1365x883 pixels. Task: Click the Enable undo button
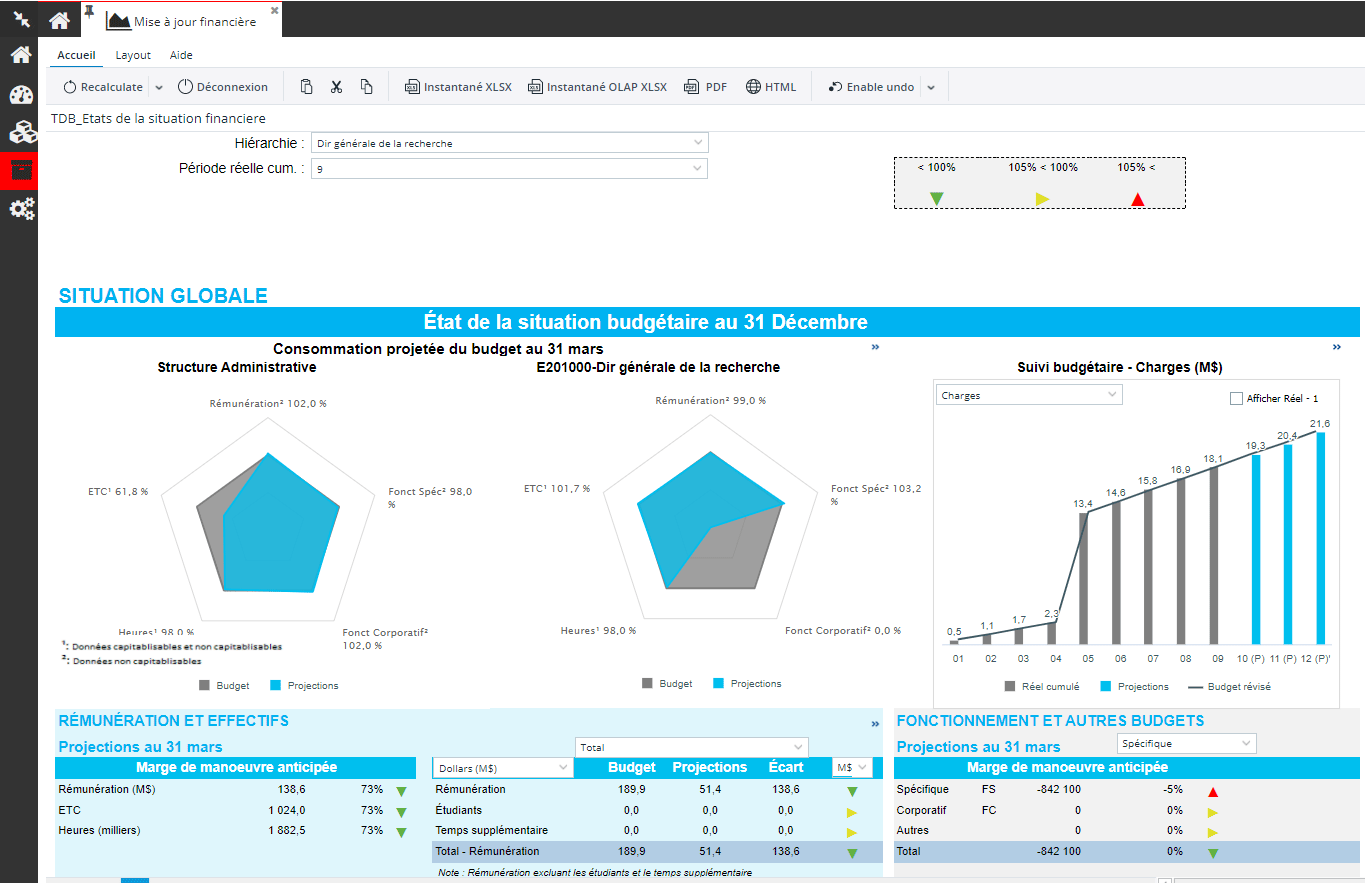click(x=871, y=87)
